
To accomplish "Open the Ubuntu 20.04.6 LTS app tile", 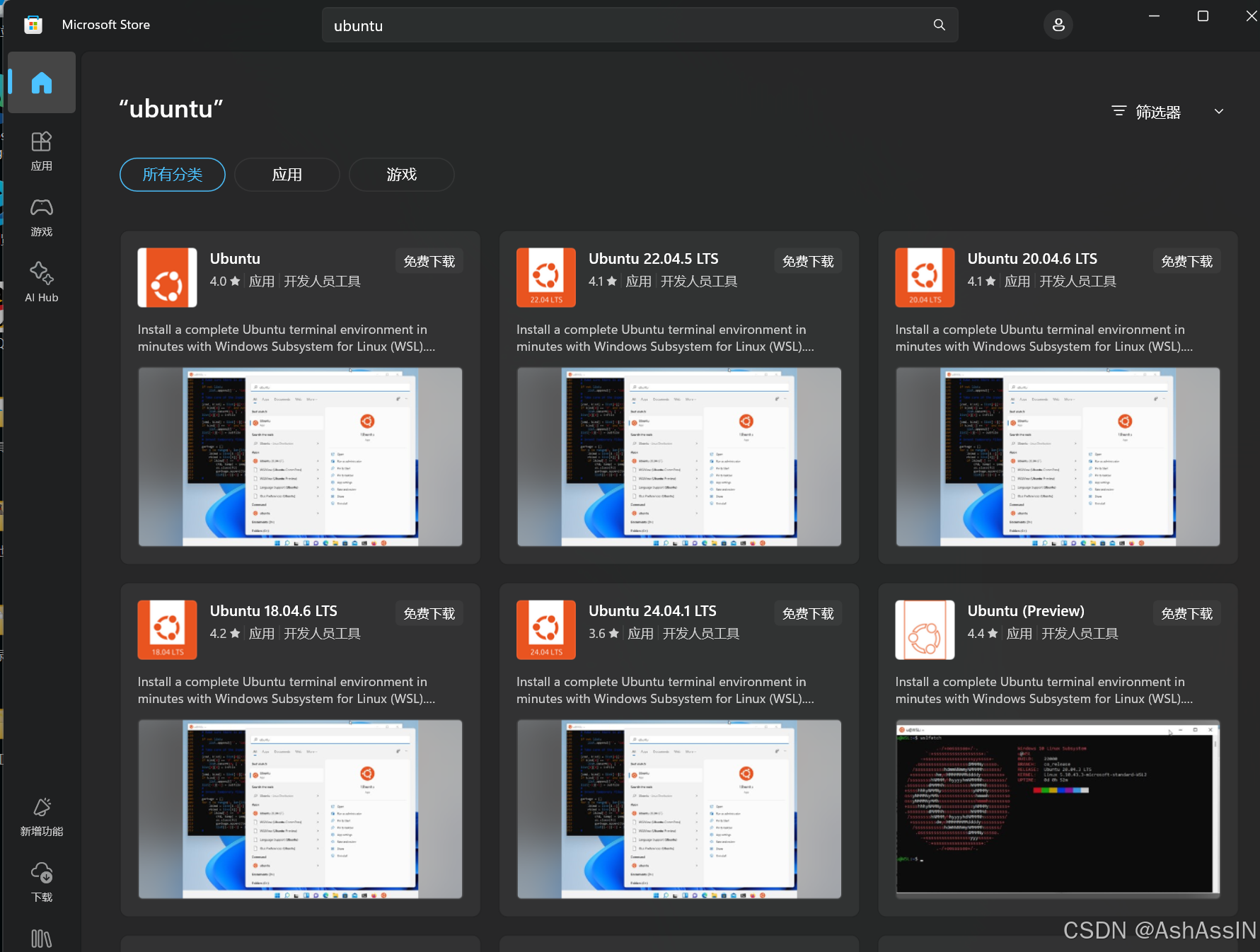I will click(x=1031, y=258).
